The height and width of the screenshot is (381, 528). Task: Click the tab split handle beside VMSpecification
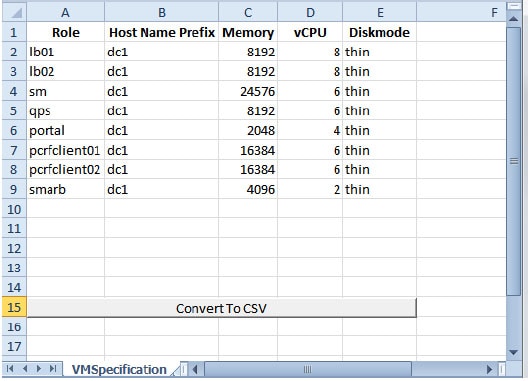click(x=184, y=370)
